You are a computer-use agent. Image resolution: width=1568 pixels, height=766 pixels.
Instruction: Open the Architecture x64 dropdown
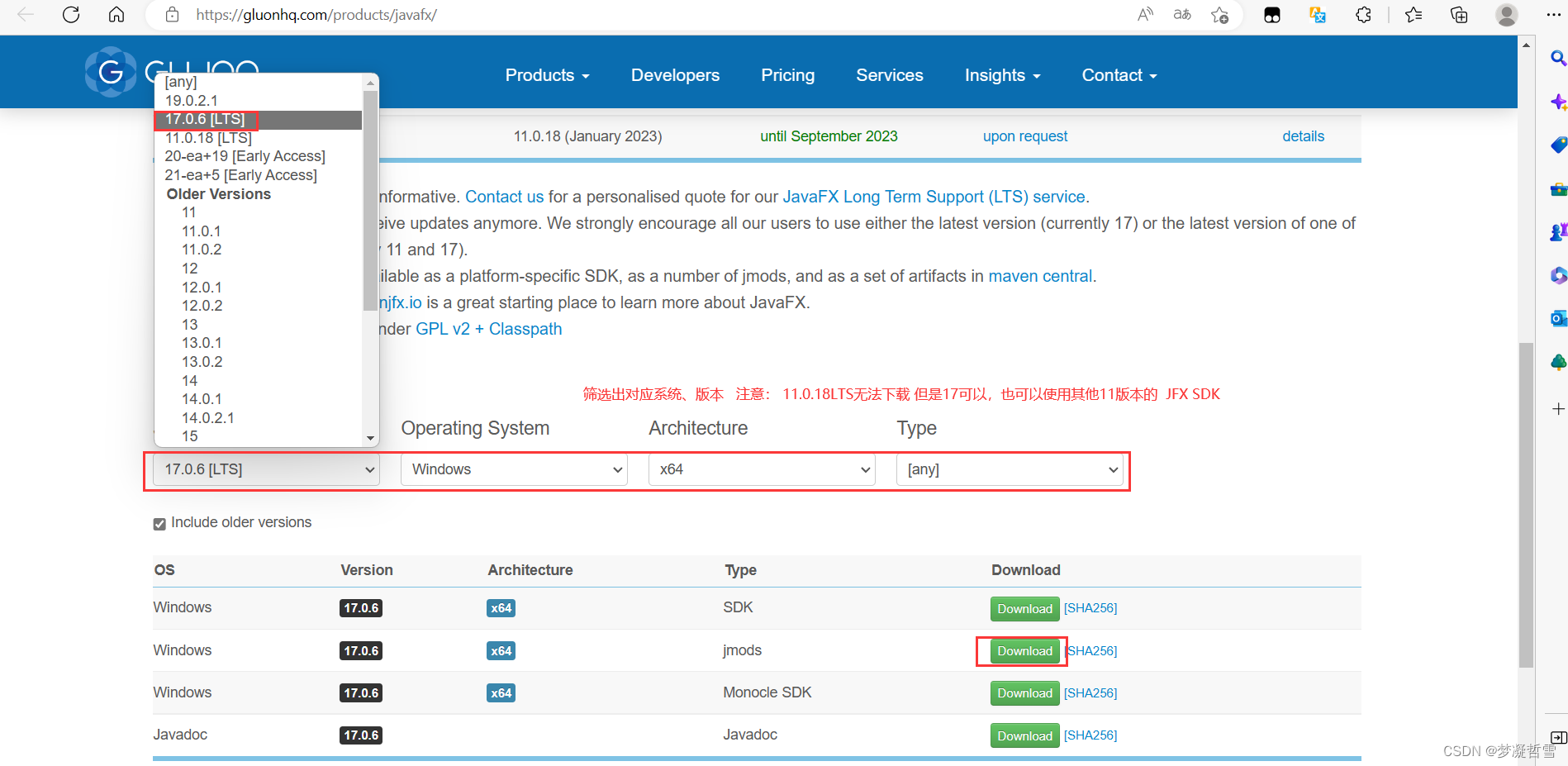(762, 469)
